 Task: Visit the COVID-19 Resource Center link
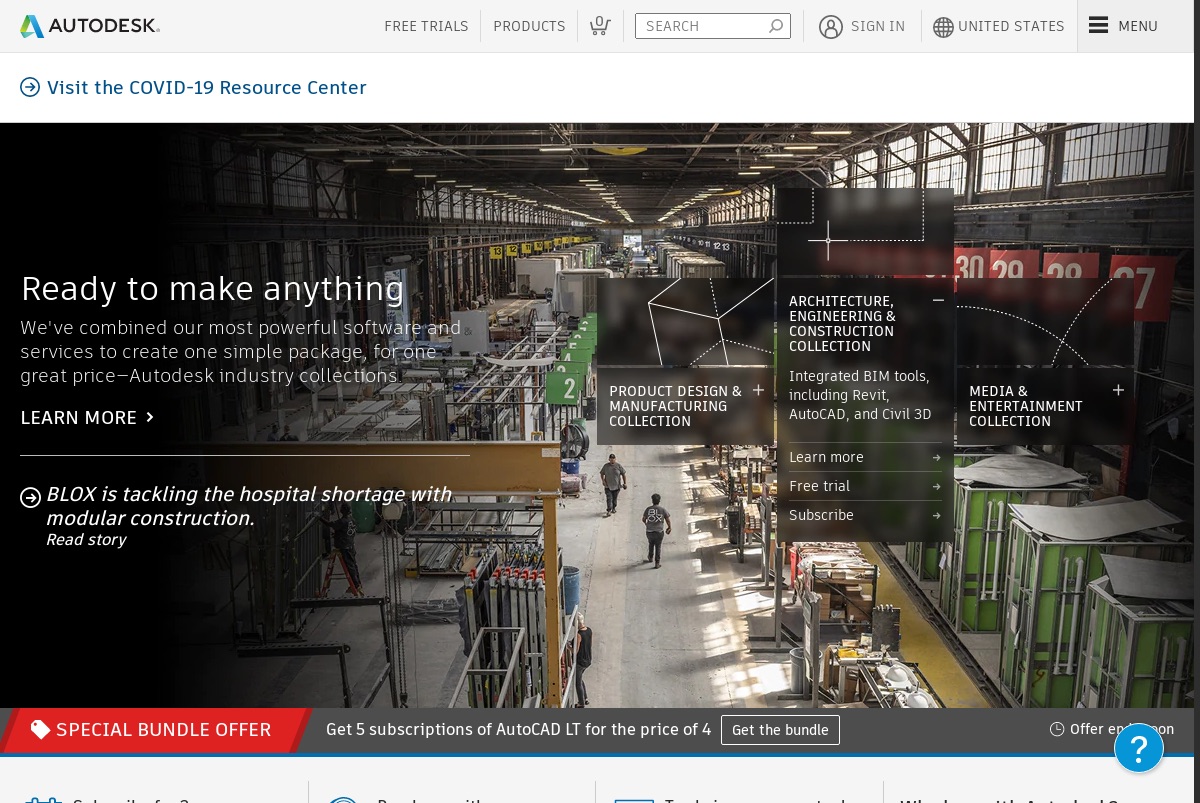[x=207, y=87]
